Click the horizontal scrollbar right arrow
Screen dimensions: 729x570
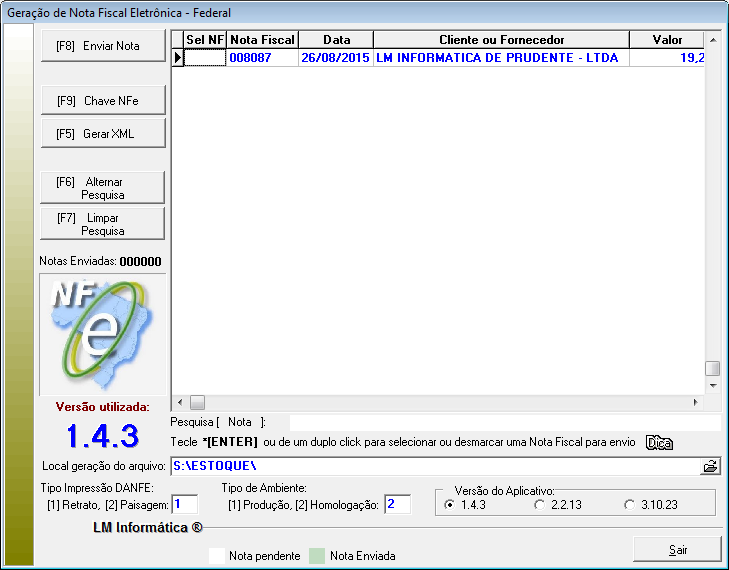coord(696,402)
